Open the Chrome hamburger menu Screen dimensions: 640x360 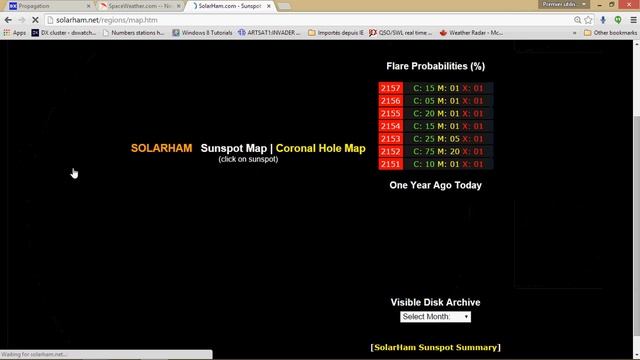(633, 20)
